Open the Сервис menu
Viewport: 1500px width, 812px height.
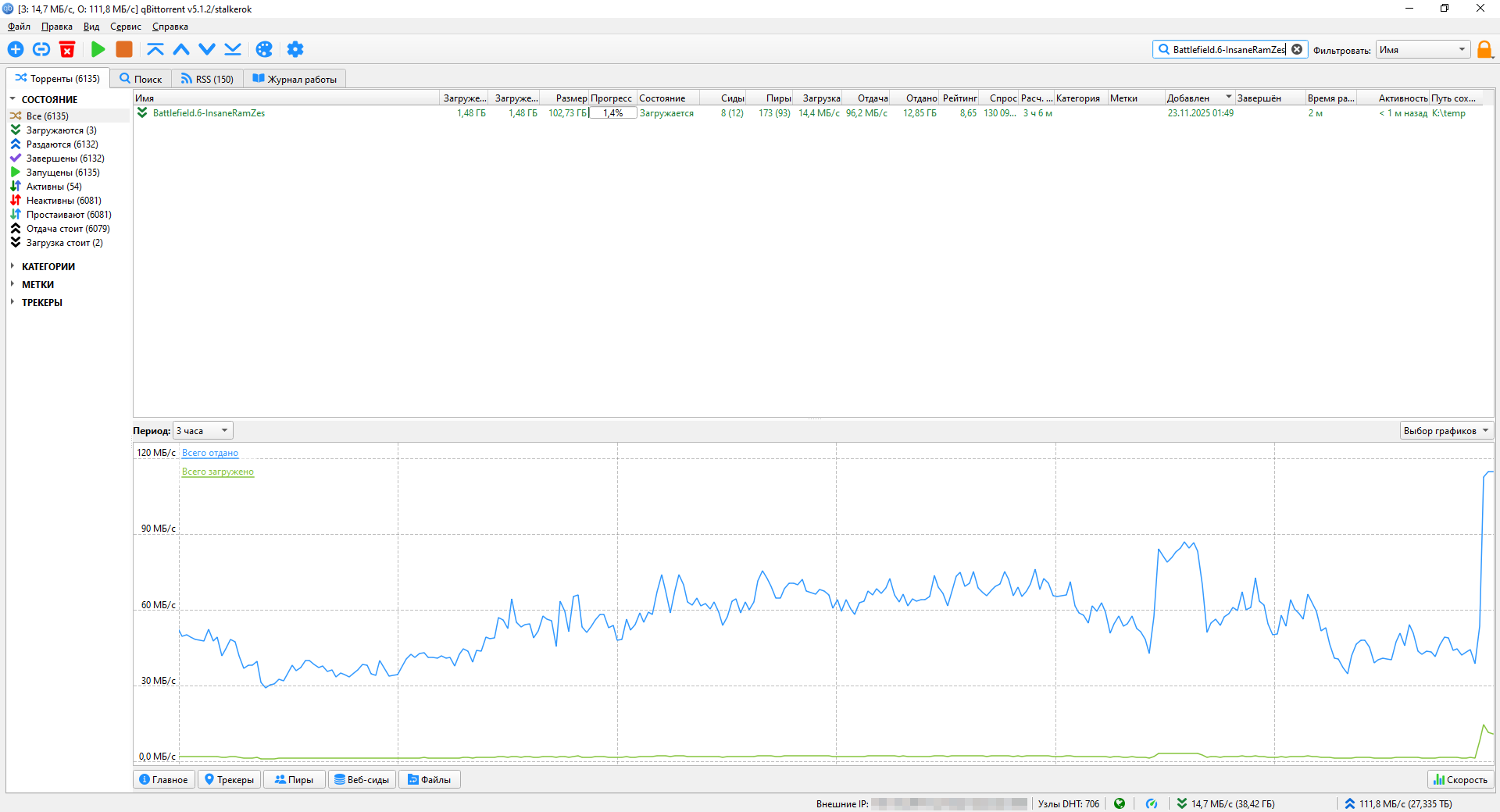pos(125,27)
